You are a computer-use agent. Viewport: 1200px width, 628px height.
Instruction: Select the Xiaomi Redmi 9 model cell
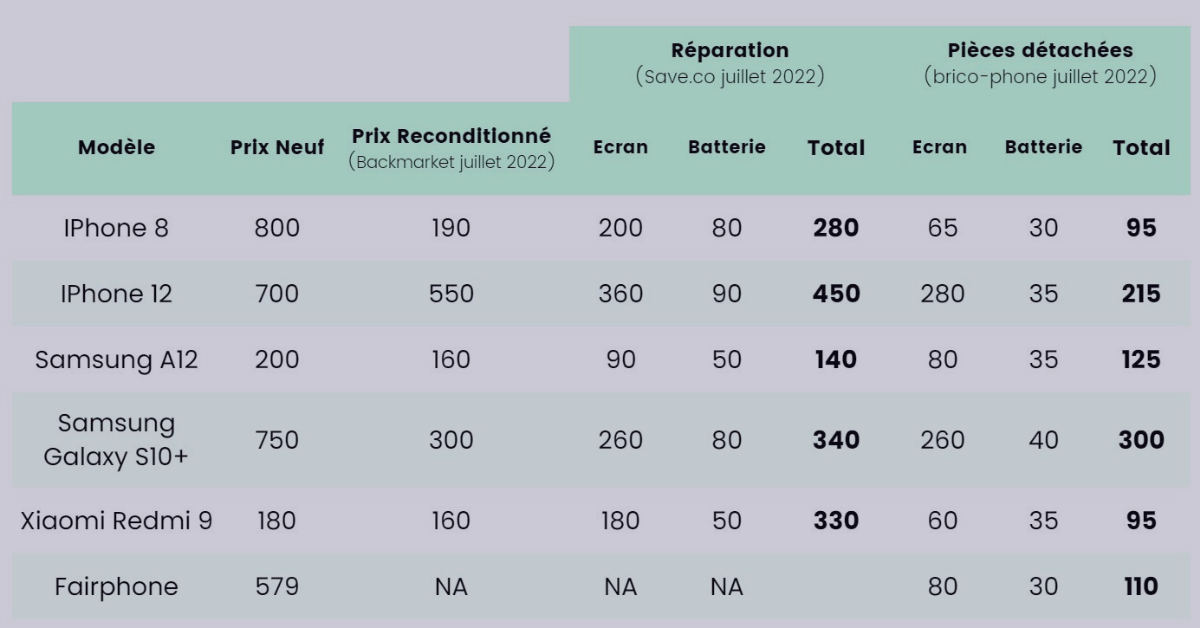116,520
